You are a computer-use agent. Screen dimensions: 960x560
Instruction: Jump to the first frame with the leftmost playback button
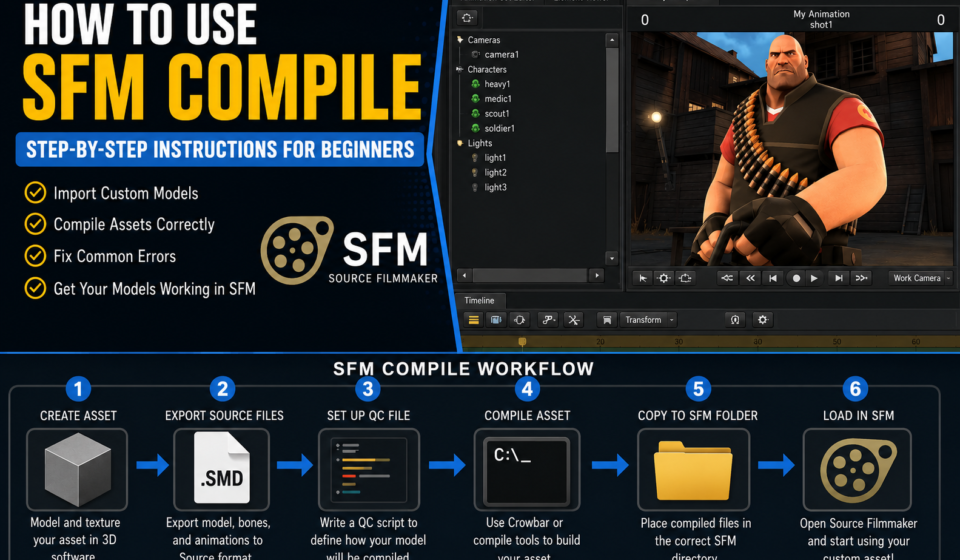point(727,278)
